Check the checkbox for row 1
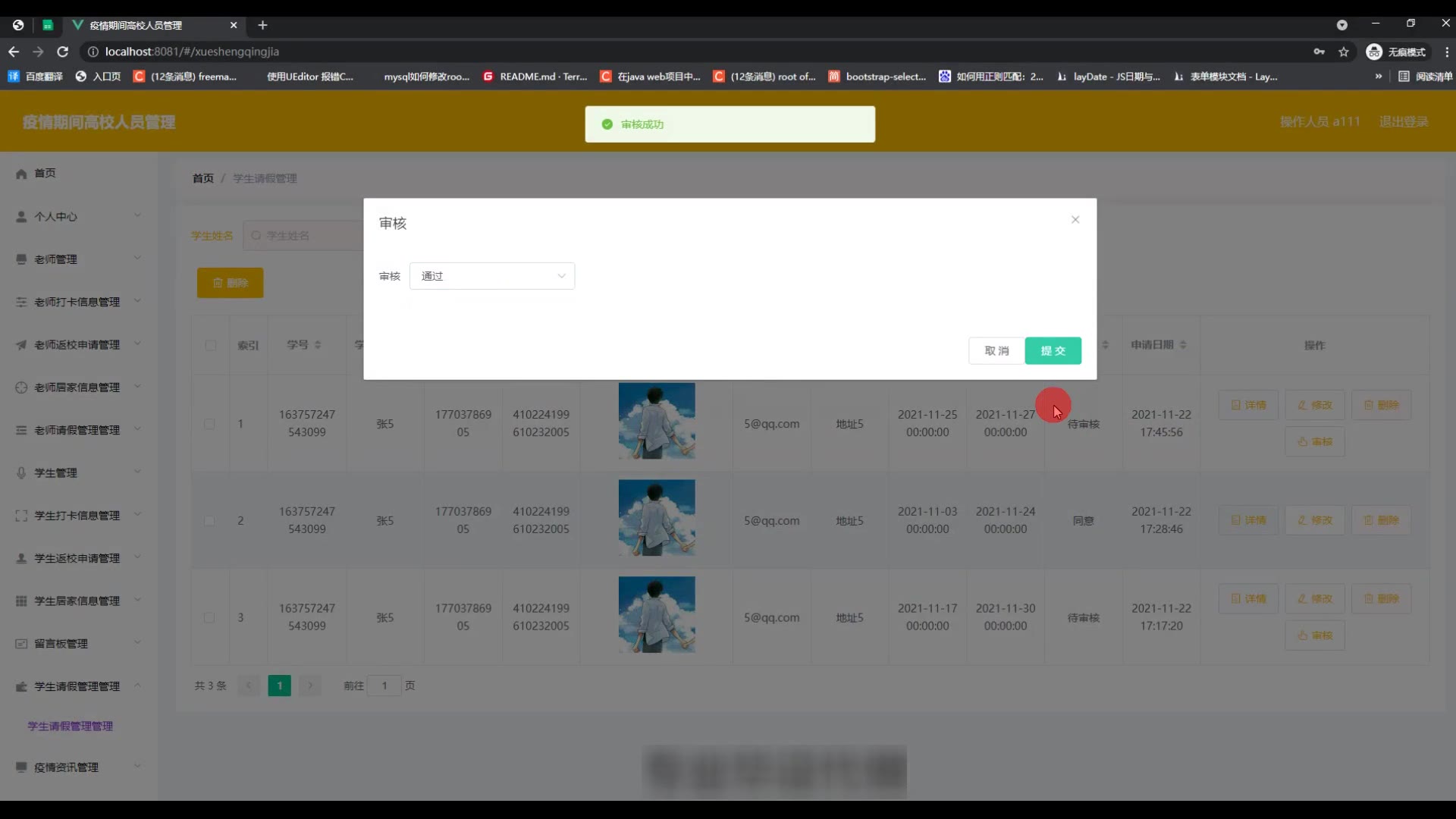 click(x=209, y=424)
